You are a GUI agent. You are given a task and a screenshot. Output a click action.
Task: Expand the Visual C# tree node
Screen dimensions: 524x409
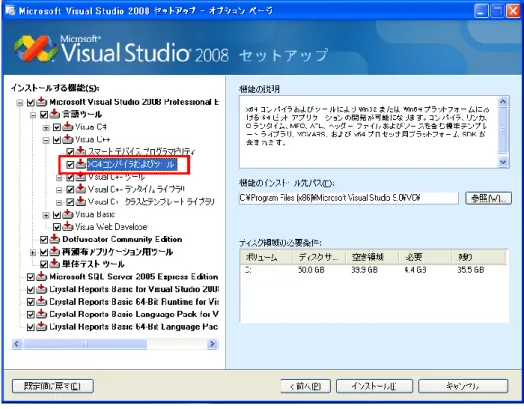[x=46, y=128]
